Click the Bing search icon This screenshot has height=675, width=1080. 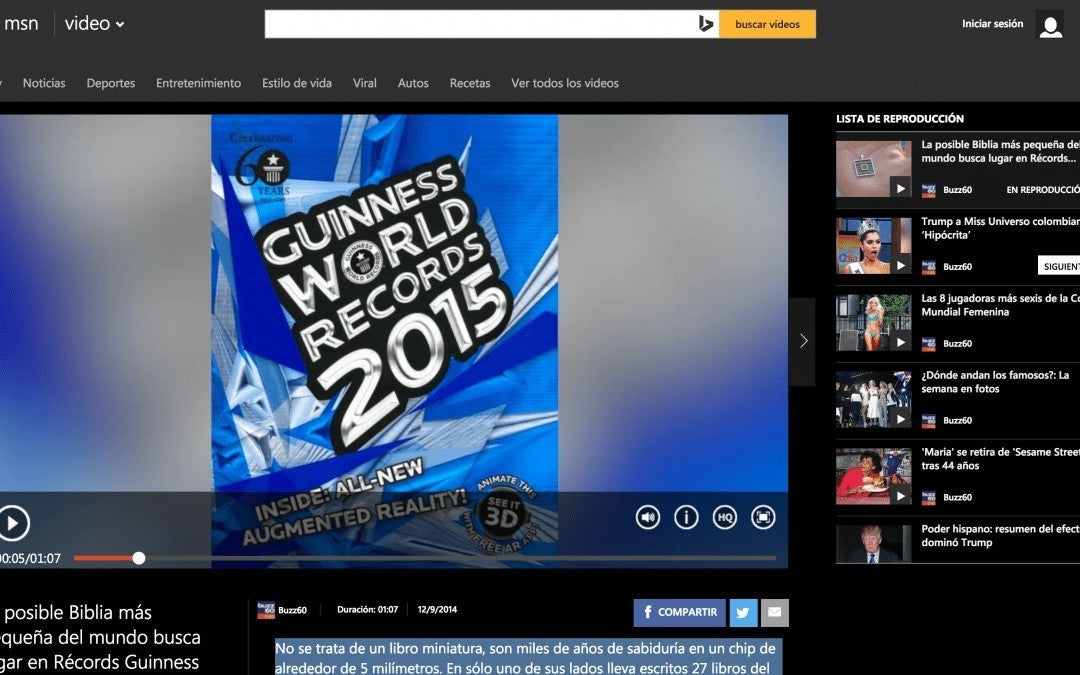click(x=706, y=24)
